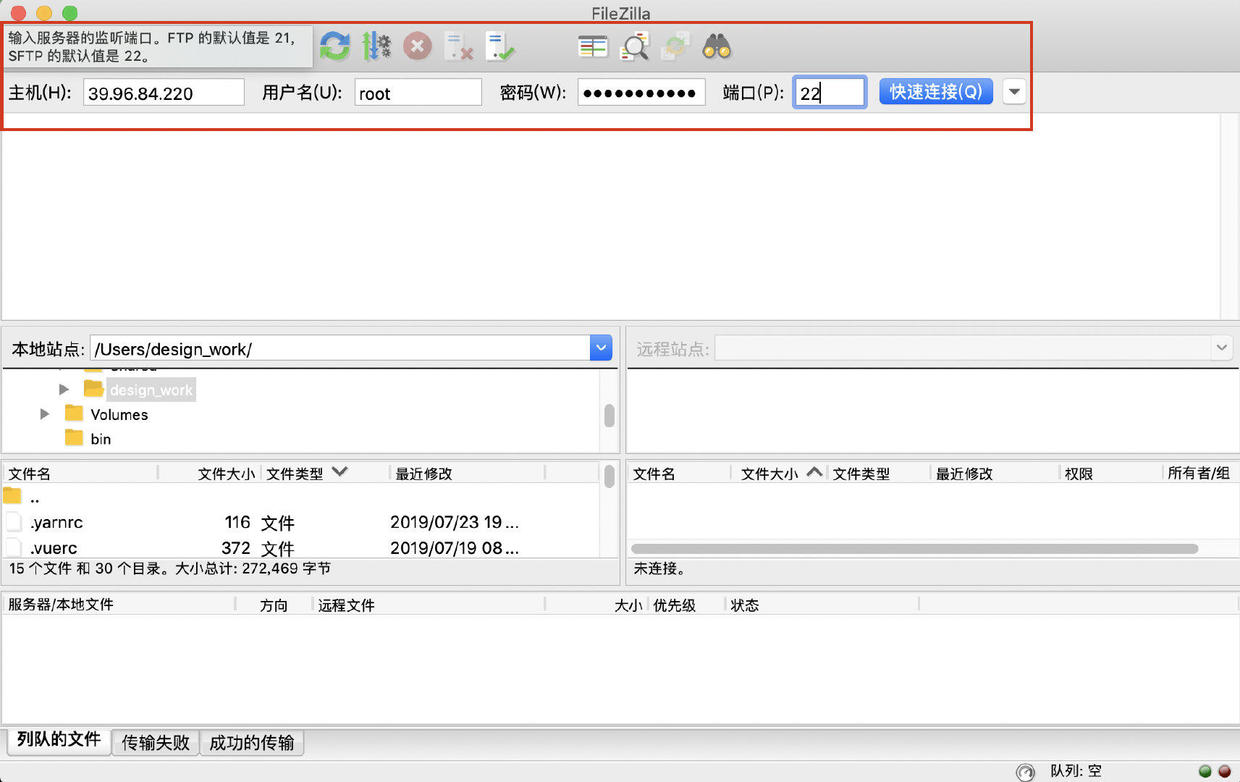Select the '..' parent directory row

(300, 496)
